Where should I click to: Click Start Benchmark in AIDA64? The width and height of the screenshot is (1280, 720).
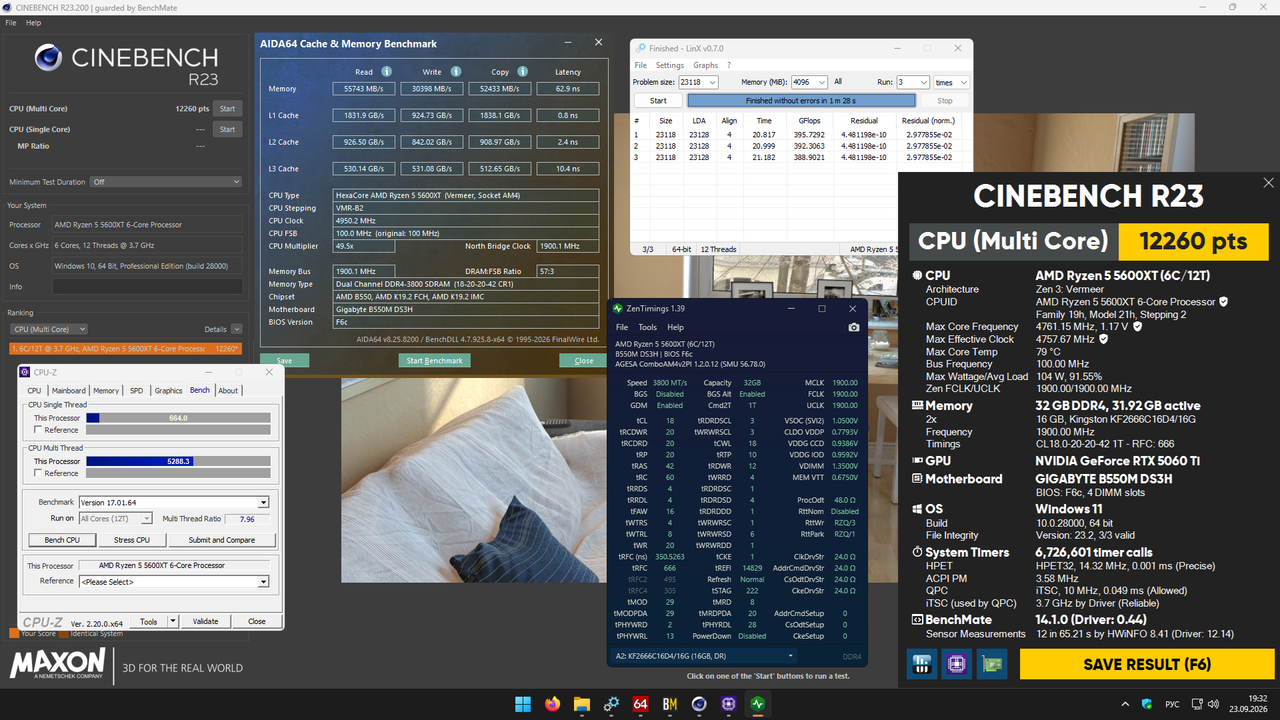click(435, 360)
